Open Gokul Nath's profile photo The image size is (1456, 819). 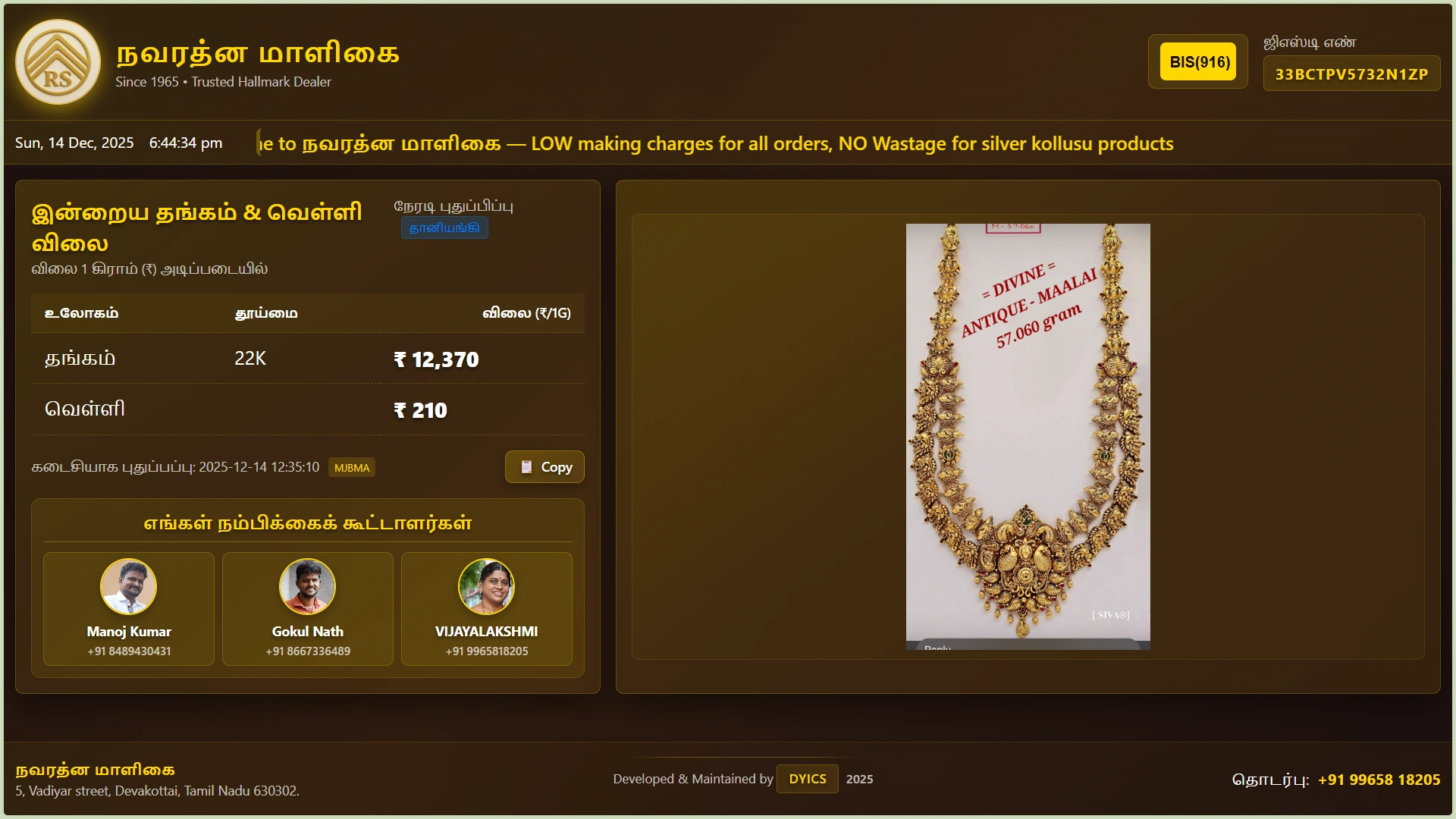pos(308,586)
